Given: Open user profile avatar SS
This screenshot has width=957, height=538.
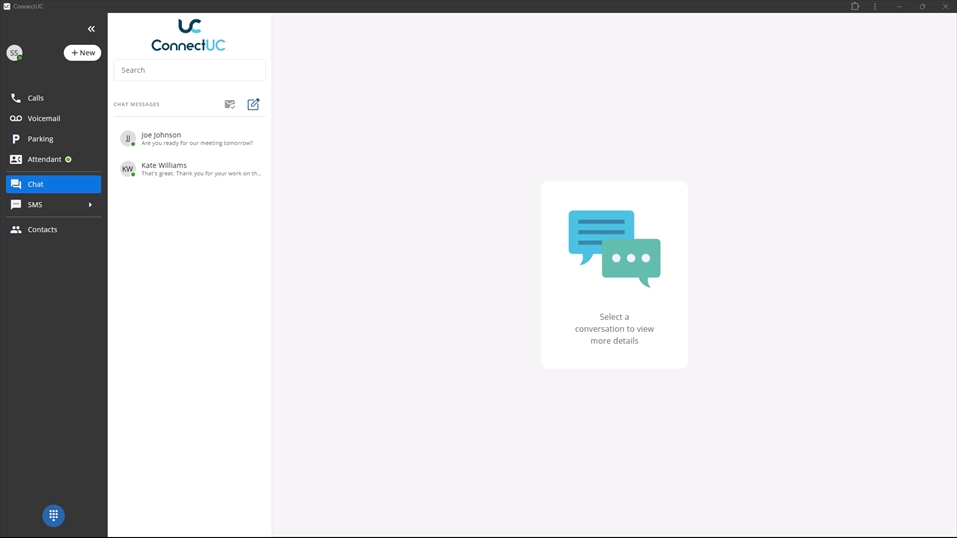Looking at the screenshot, I should (14, 53).
